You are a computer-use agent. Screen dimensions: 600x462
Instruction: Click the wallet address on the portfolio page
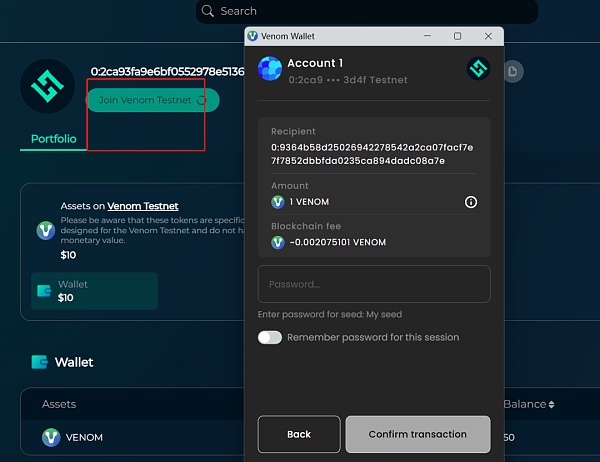[x=167, y=72]
